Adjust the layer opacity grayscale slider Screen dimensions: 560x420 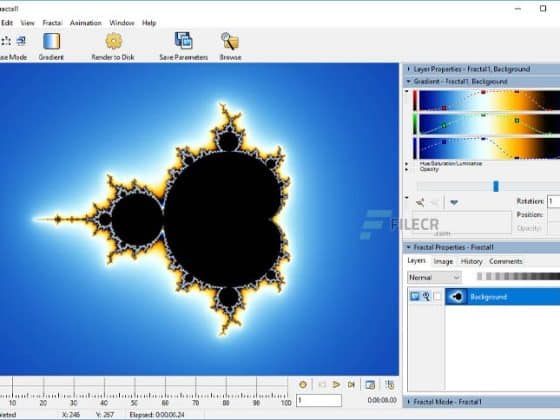[518, 276]
